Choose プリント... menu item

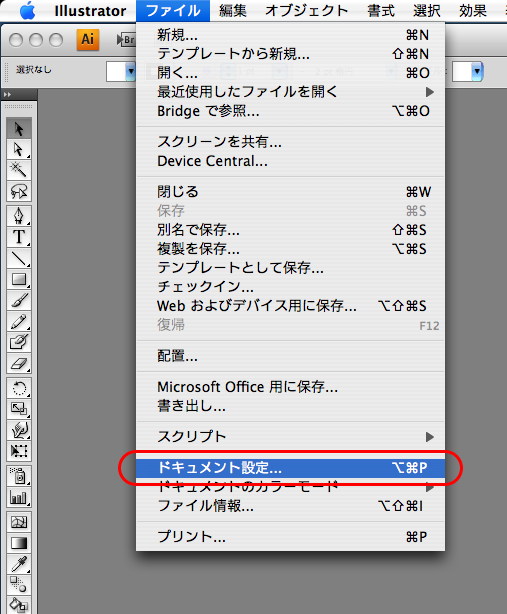click(290, 537)
